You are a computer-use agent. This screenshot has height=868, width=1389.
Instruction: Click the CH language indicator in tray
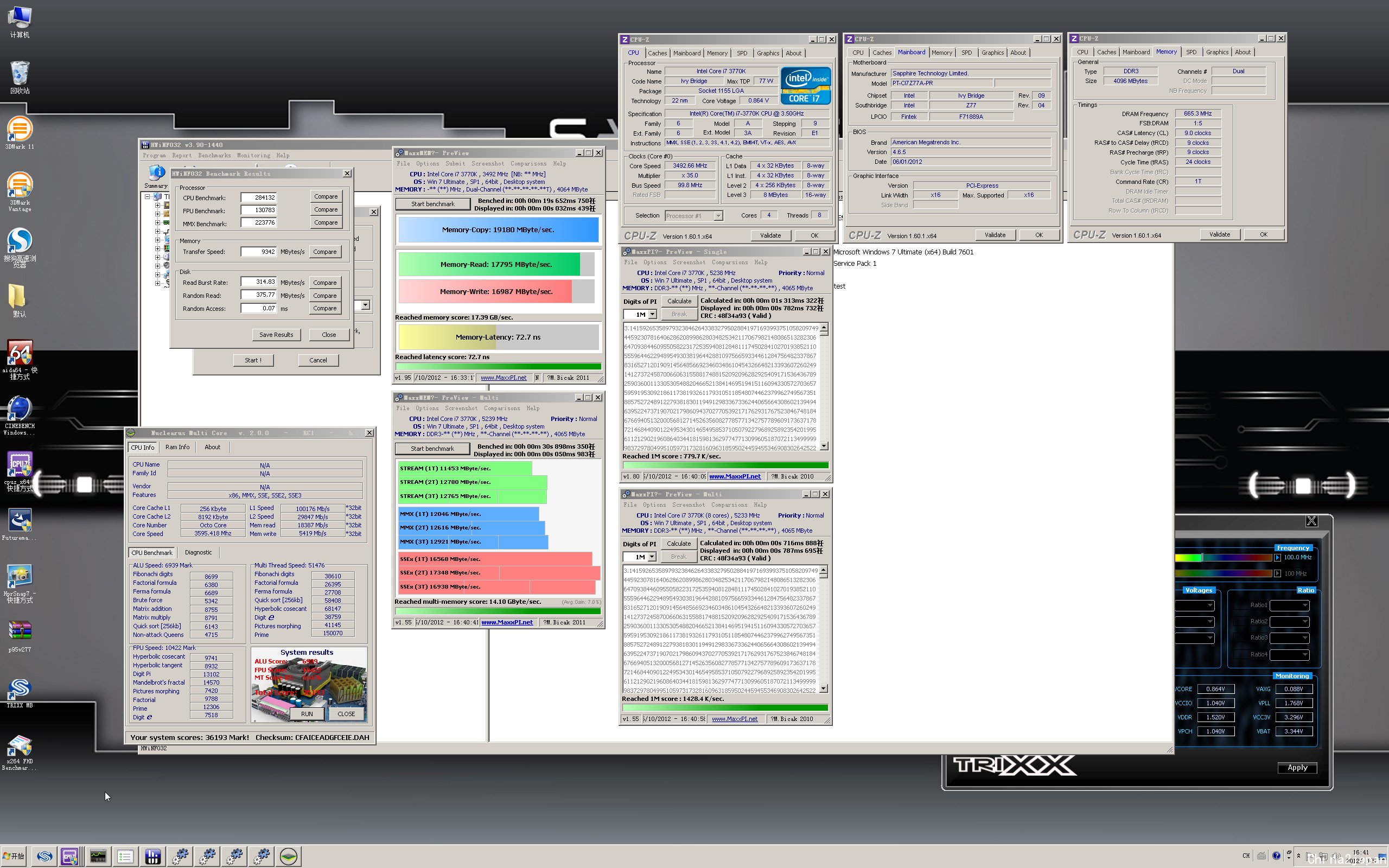click(x=1246, y=856)
